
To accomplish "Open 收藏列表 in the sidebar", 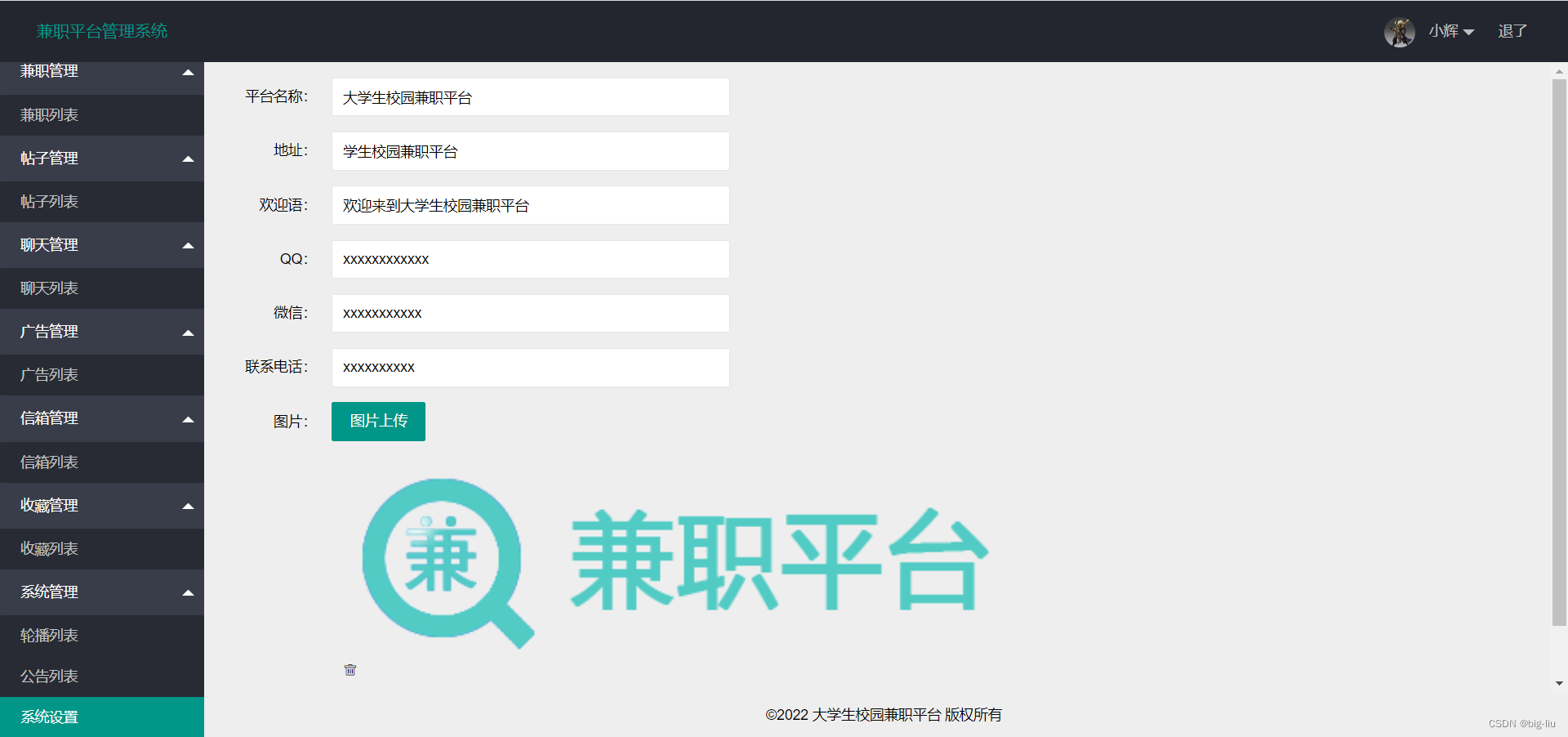I will click(102, 549).
